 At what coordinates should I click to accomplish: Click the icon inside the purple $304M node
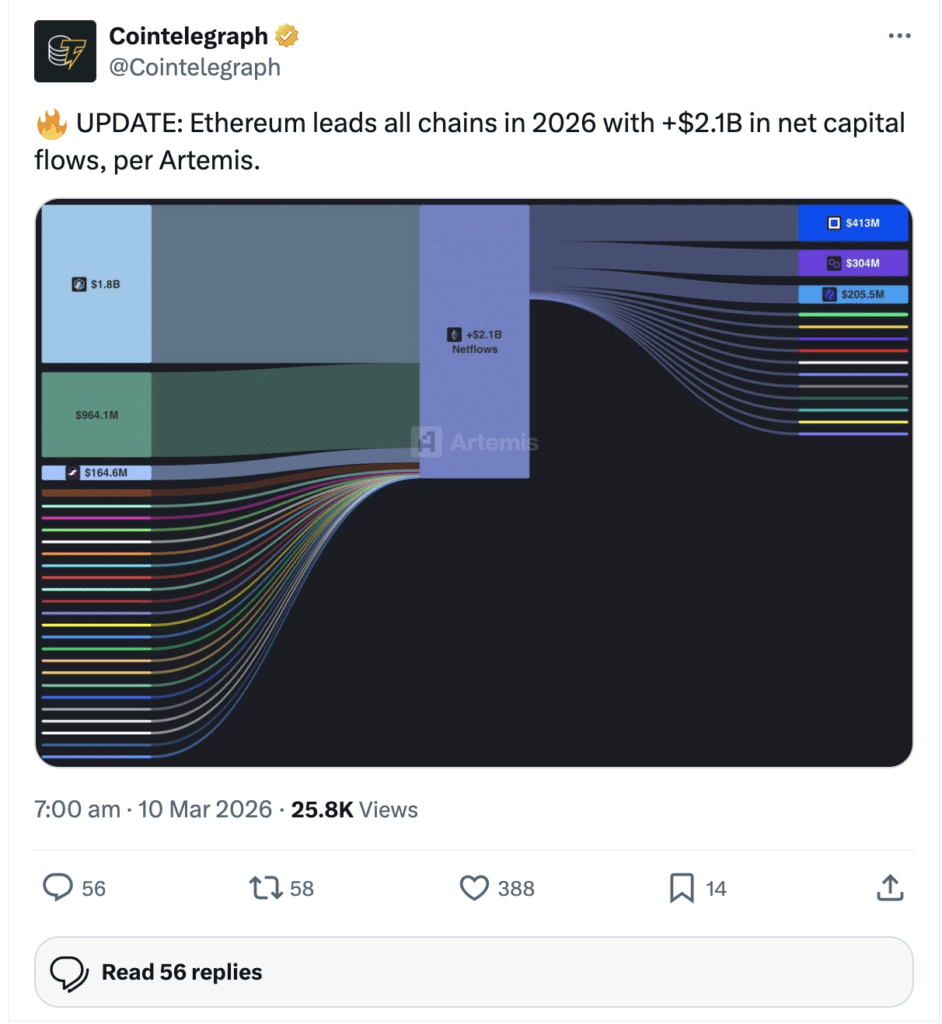[x=835, y=263]
